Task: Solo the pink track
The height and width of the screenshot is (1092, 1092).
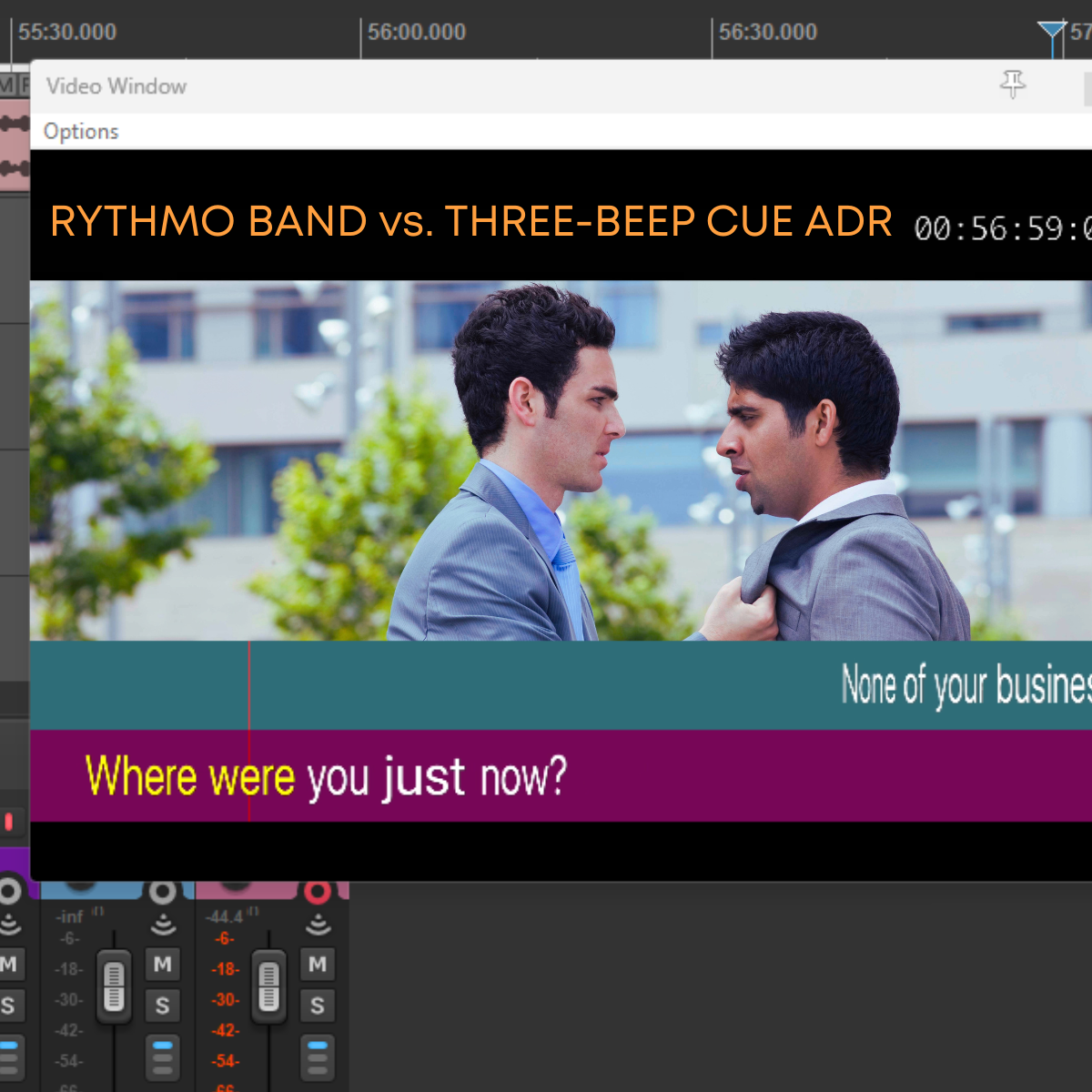Action: coord(318,1006)
